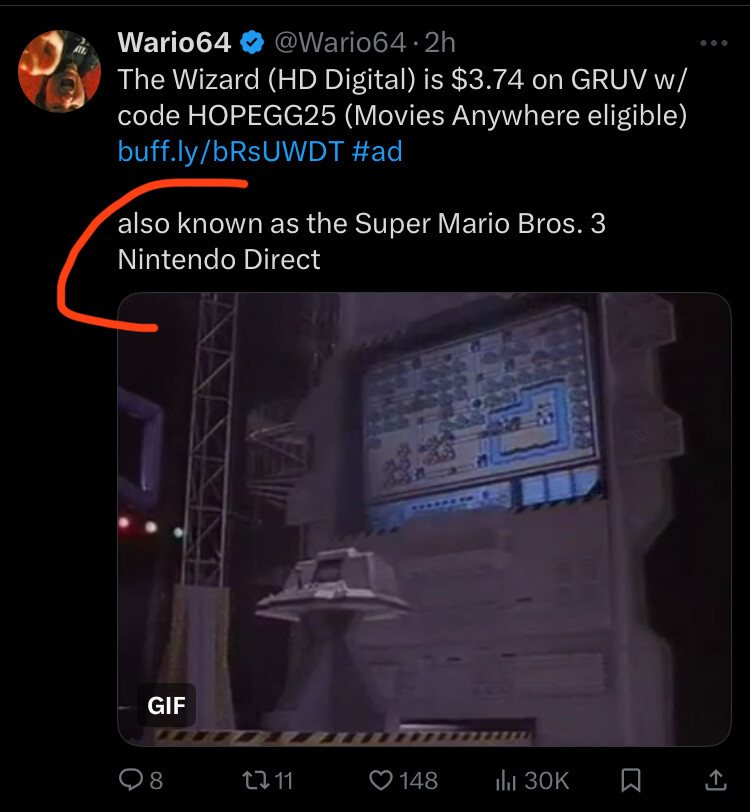Open the view analytics bar-chart icon
The width and height of the screenshot is (750, 812).
506,780
